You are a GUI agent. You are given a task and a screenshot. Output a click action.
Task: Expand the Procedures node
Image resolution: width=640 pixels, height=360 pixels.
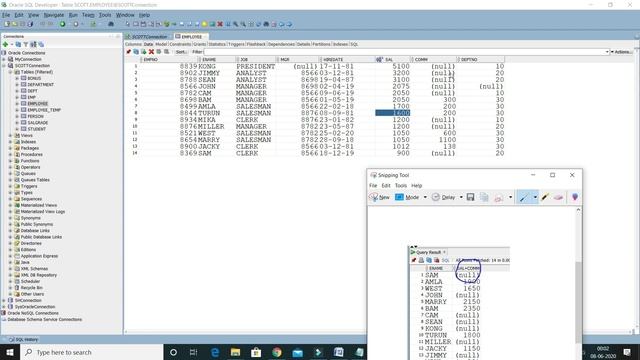pyautogui.click(x=11, y=154)
